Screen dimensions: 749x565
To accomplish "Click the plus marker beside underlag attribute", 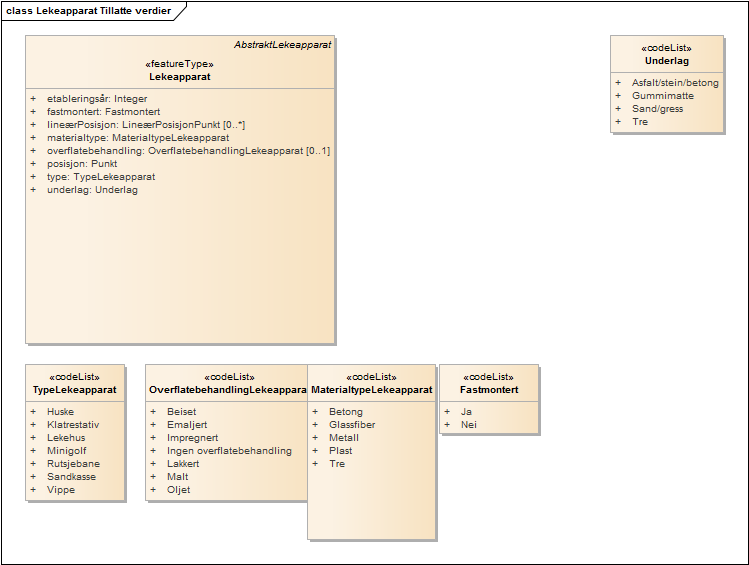I will [x=33, y=190].
